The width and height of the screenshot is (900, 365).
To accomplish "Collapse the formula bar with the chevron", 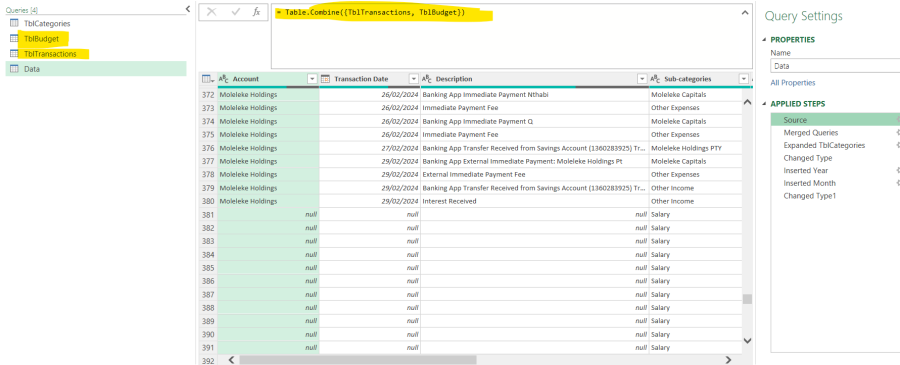I will coord(744,13).
